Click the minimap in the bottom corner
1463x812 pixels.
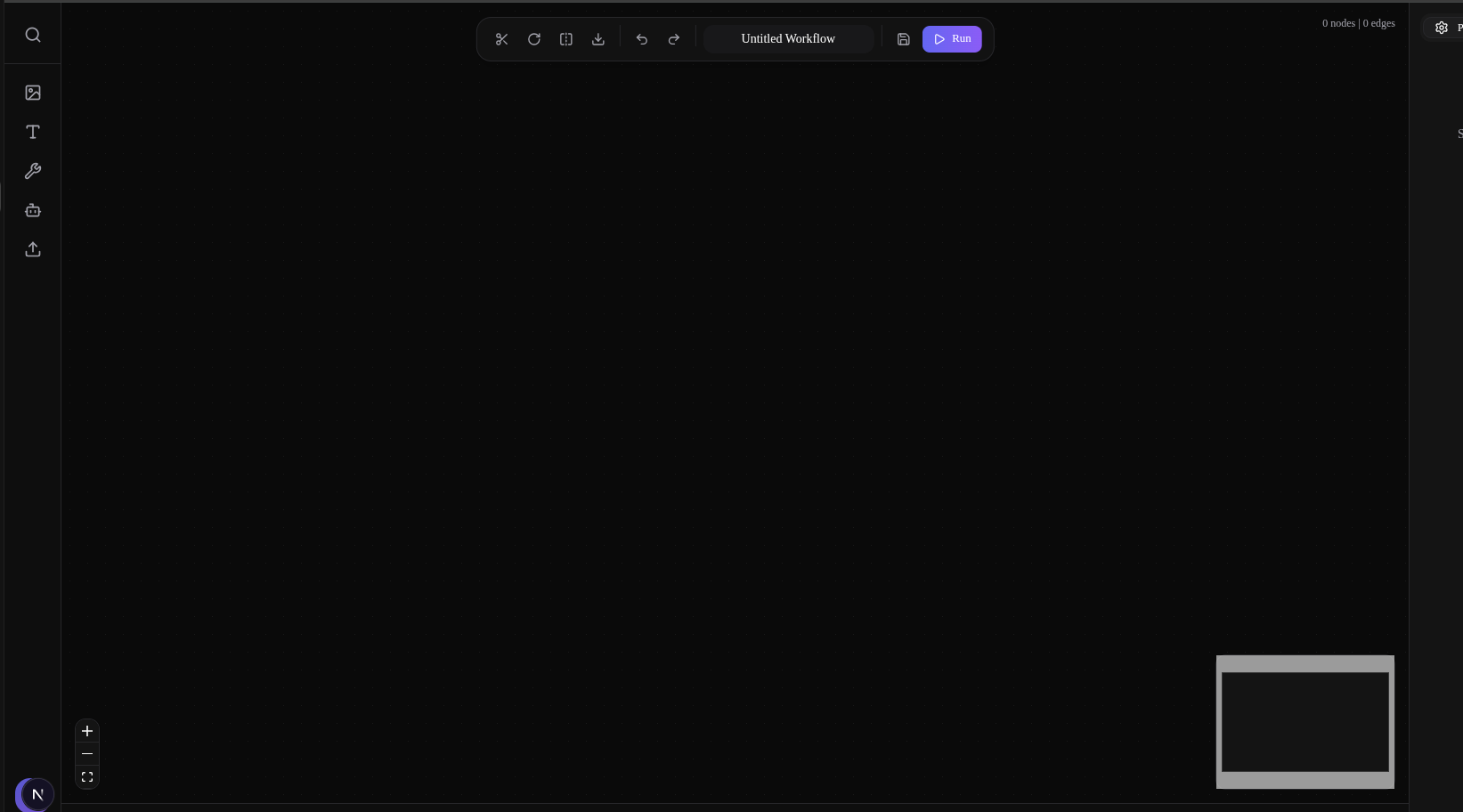coord(1305,722)
